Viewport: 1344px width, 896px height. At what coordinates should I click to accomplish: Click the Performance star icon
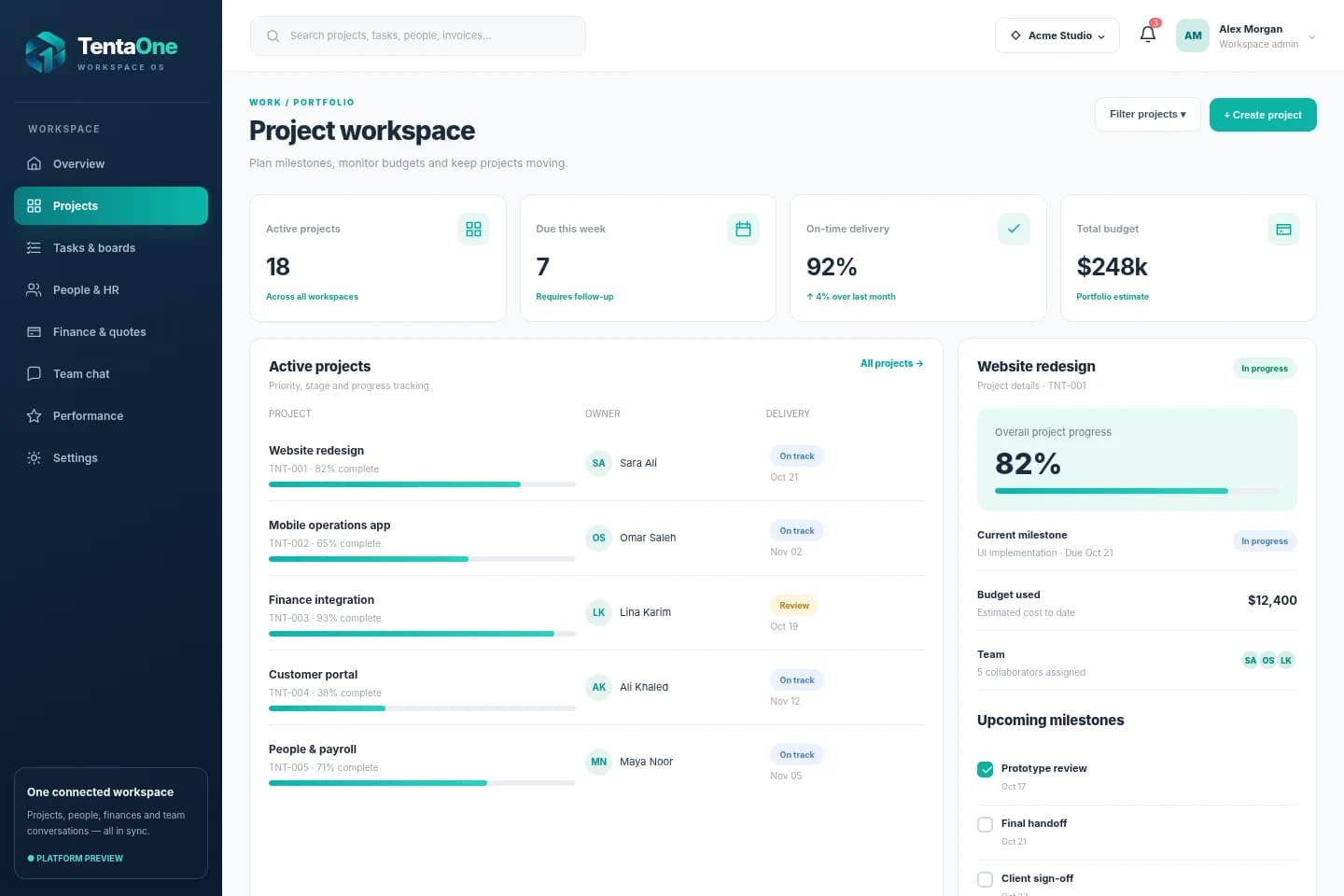(35, 415)
